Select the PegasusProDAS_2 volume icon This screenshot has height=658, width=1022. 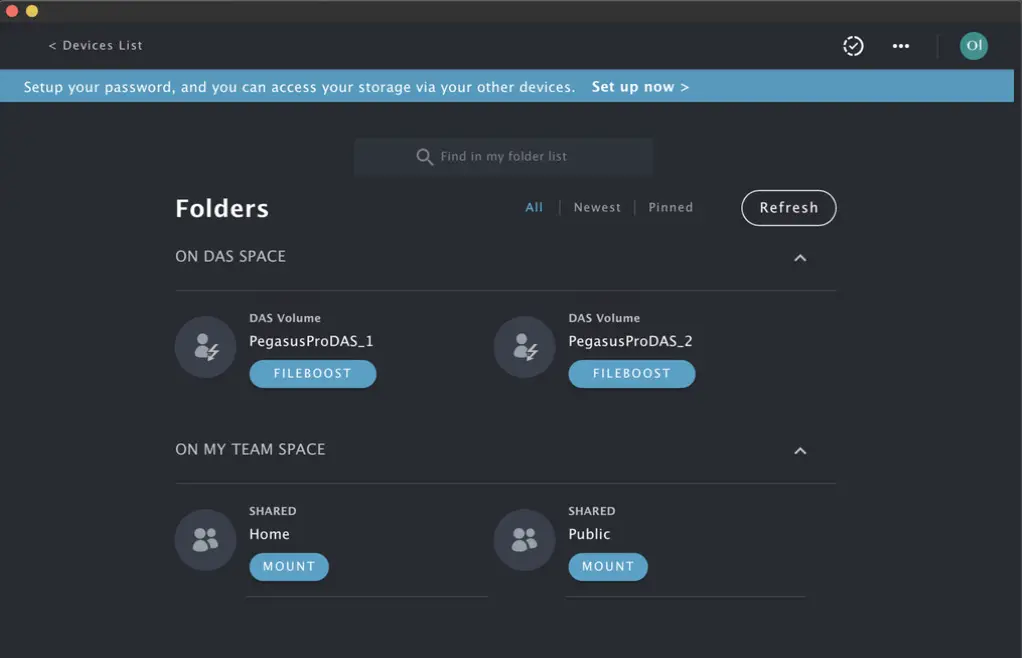point(525,347)
